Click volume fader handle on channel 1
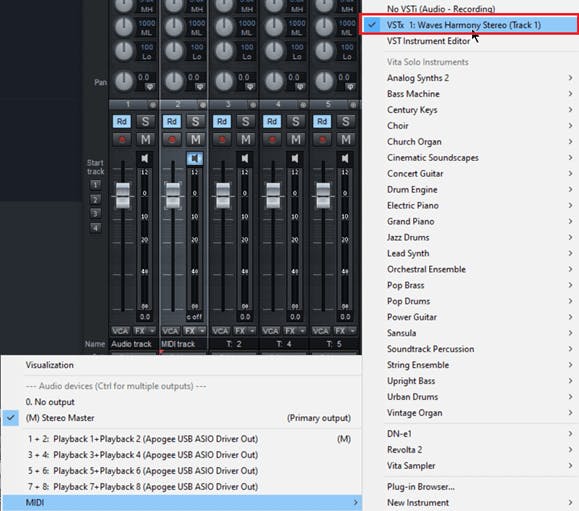 123,196
